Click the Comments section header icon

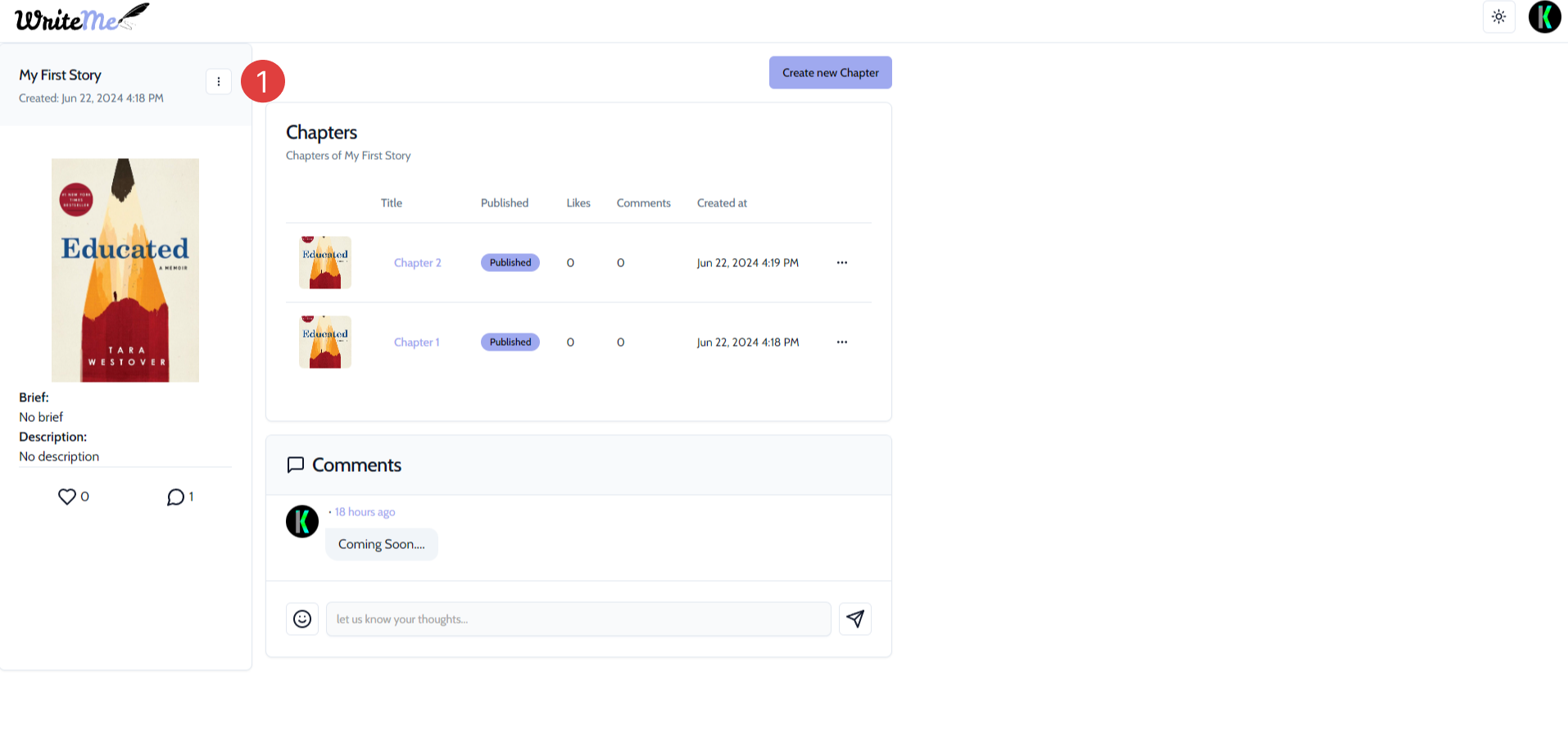point(296,465)
